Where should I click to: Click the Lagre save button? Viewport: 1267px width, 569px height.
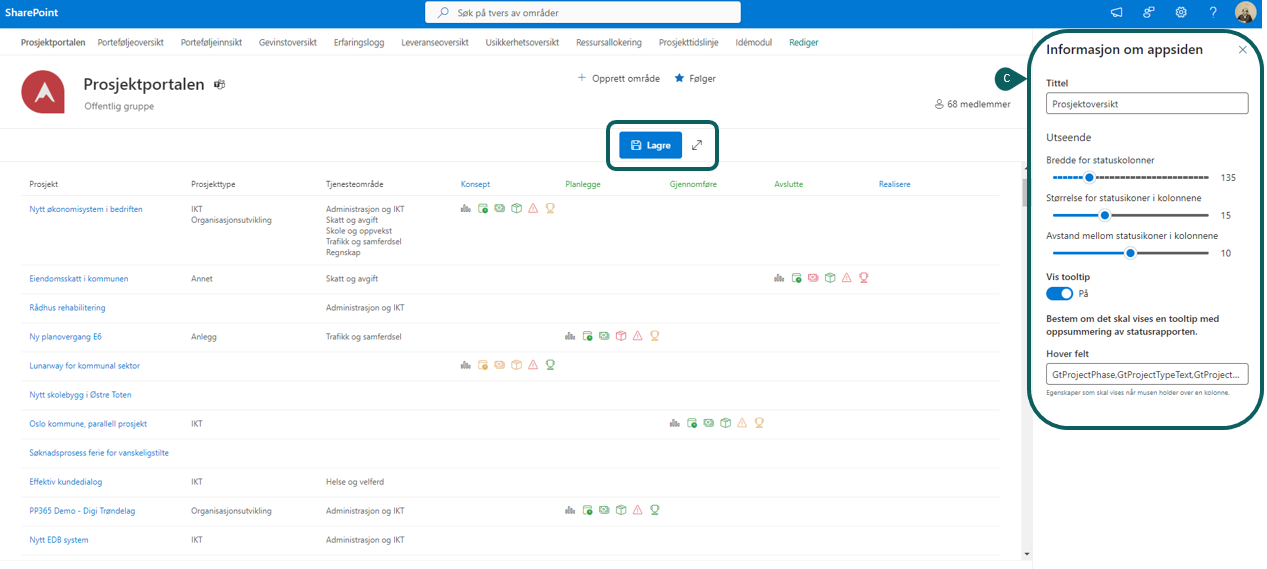(x=650, y=145)
